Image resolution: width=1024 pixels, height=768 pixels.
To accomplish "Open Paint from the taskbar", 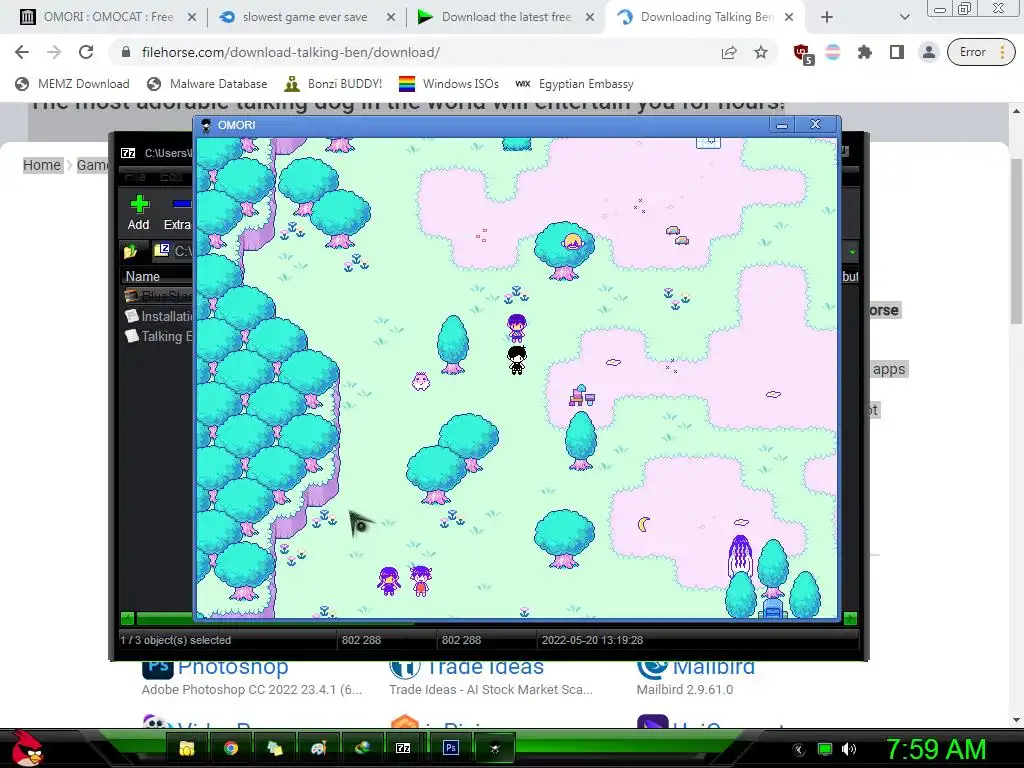I will (x=318, y=748).
